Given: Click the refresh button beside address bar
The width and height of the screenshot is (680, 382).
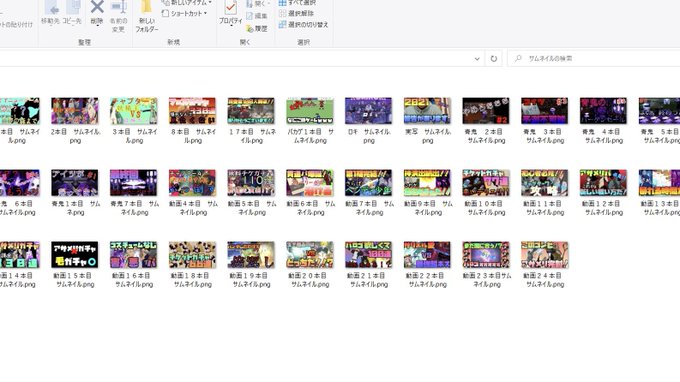Looking at the screenshot, I should [494, 59].
